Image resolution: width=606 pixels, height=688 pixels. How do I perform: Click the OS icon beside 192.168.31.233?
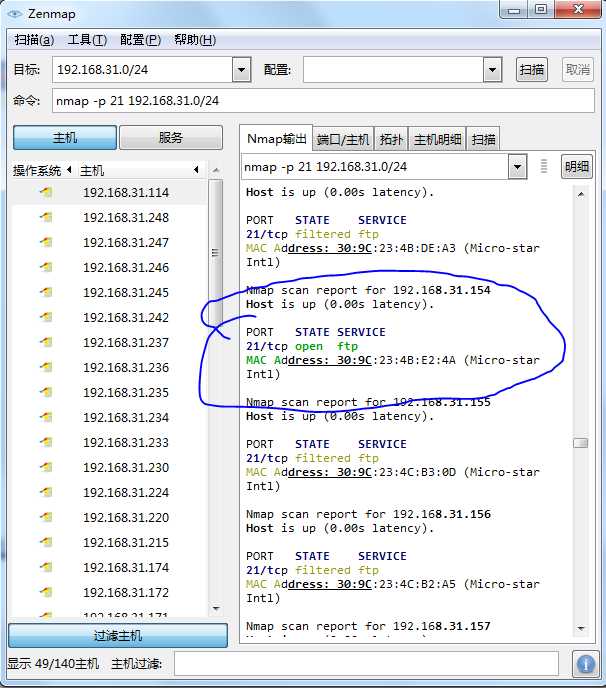tap(47, 442)
